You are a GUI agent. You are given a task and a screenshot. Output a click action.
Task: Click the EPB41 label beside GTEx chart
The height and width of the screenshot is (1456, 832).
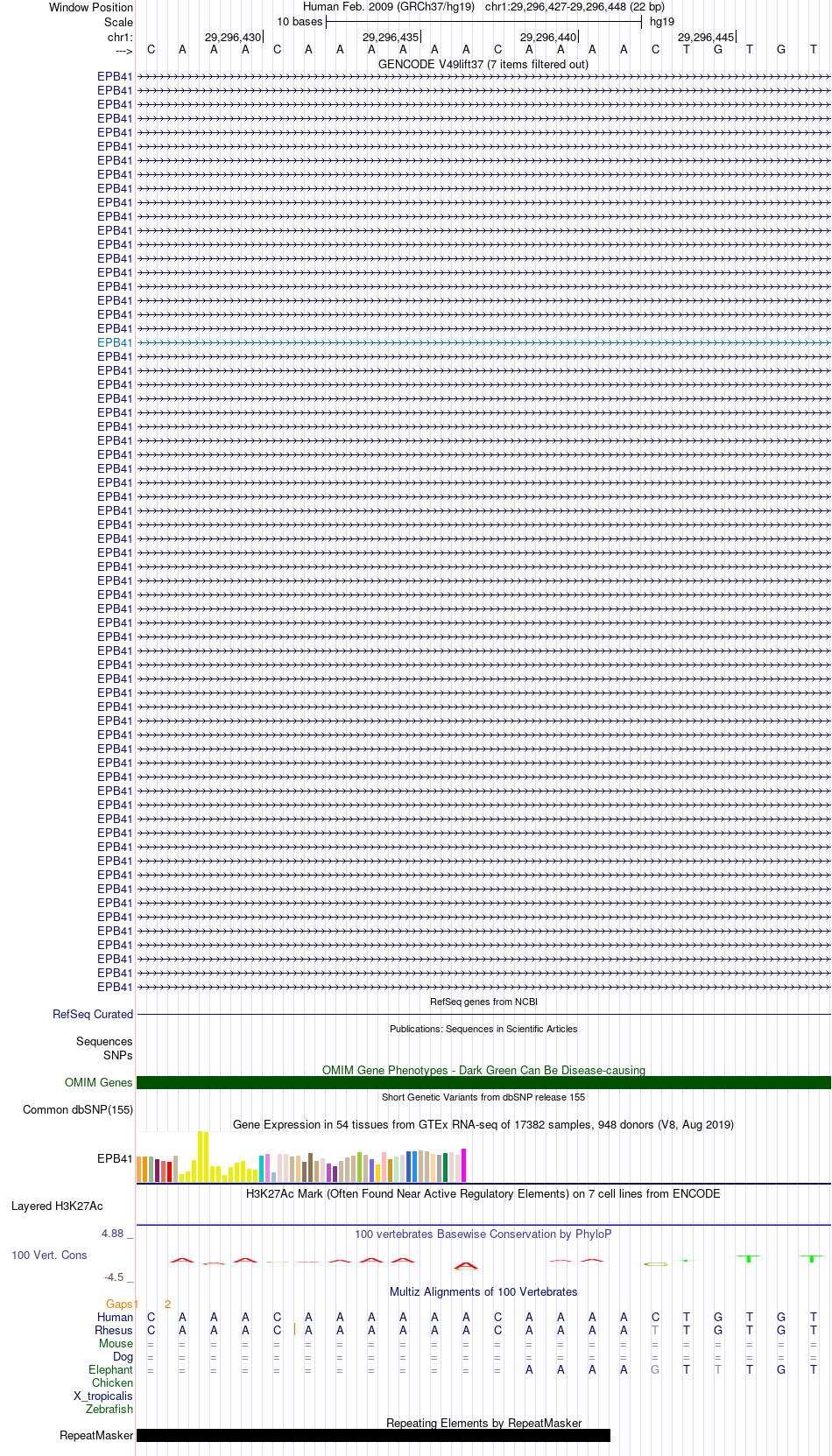point(115,1158)
